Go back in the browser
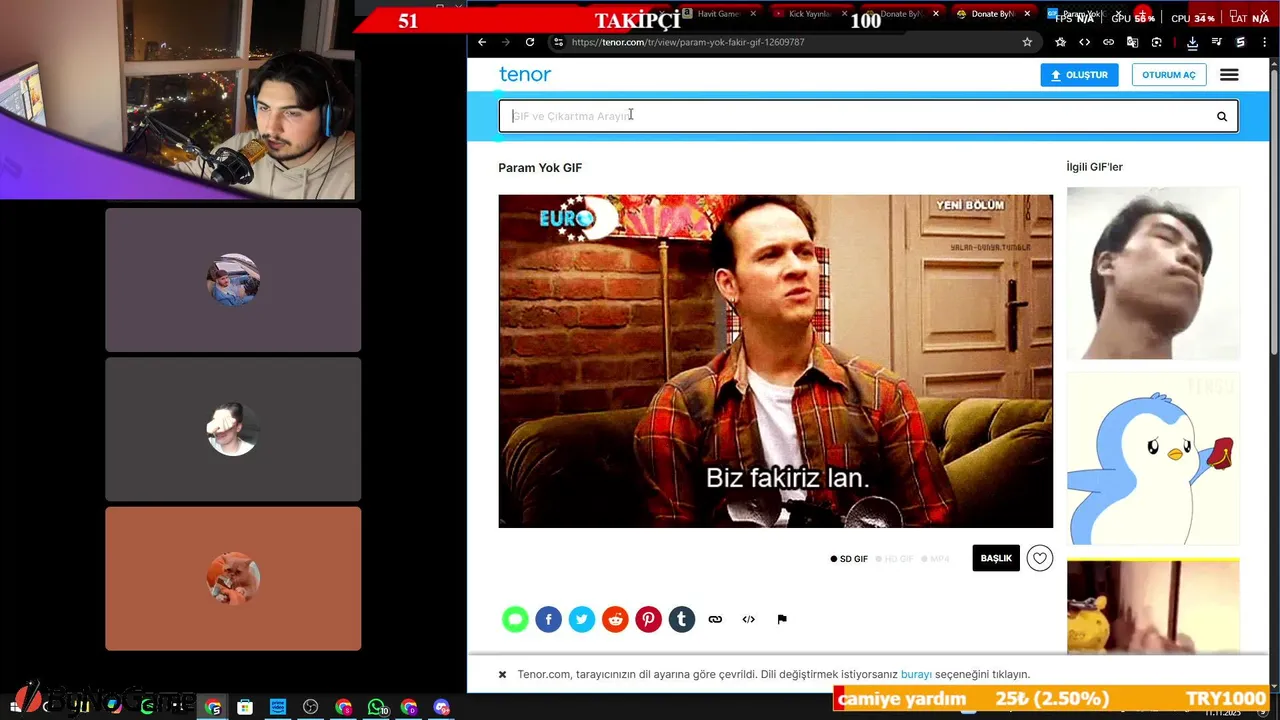Viewport: 1280px width, 720px height. point(482,42)
